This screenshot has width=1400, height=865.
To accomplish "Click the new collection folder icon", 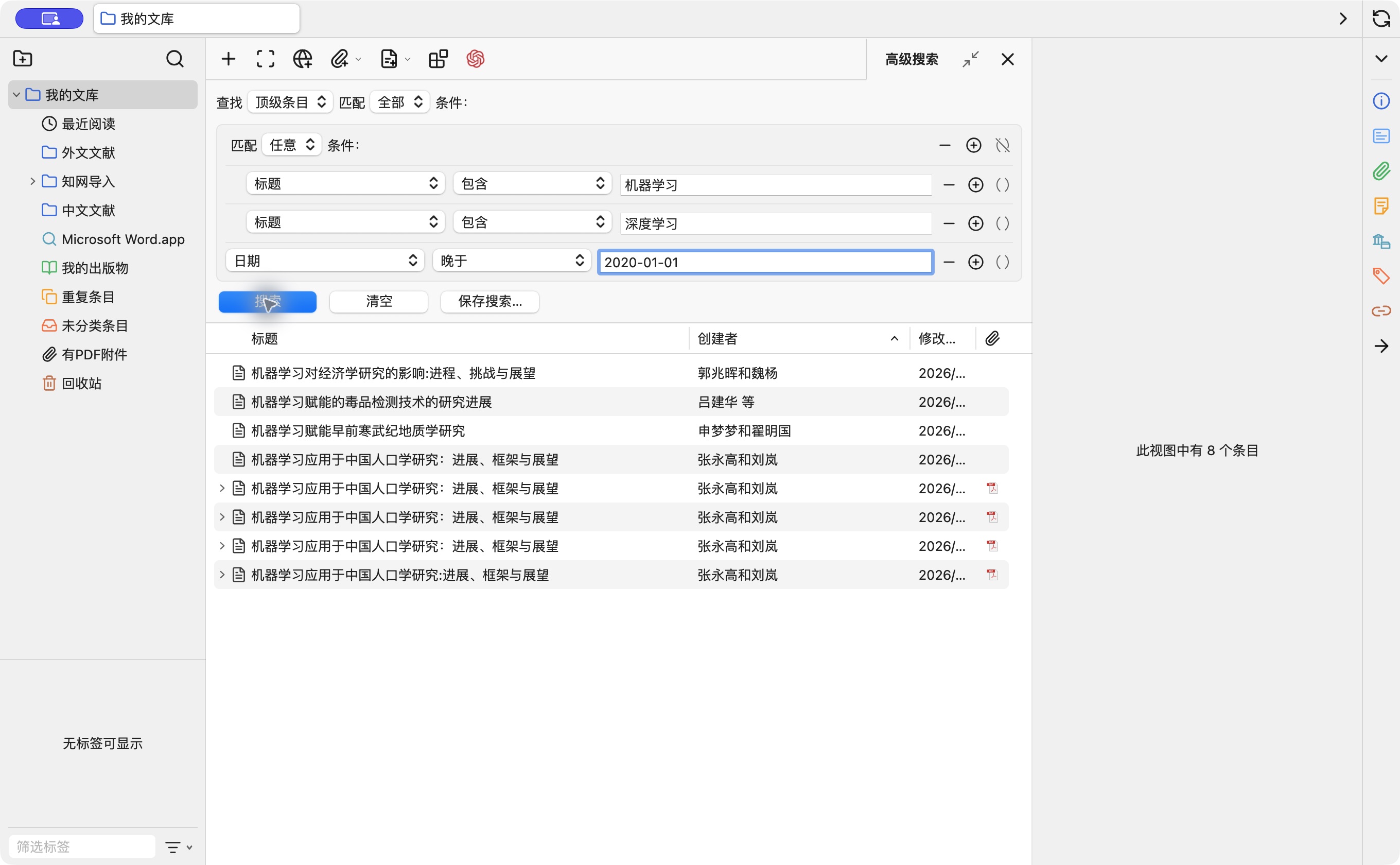I will [22, 58].
